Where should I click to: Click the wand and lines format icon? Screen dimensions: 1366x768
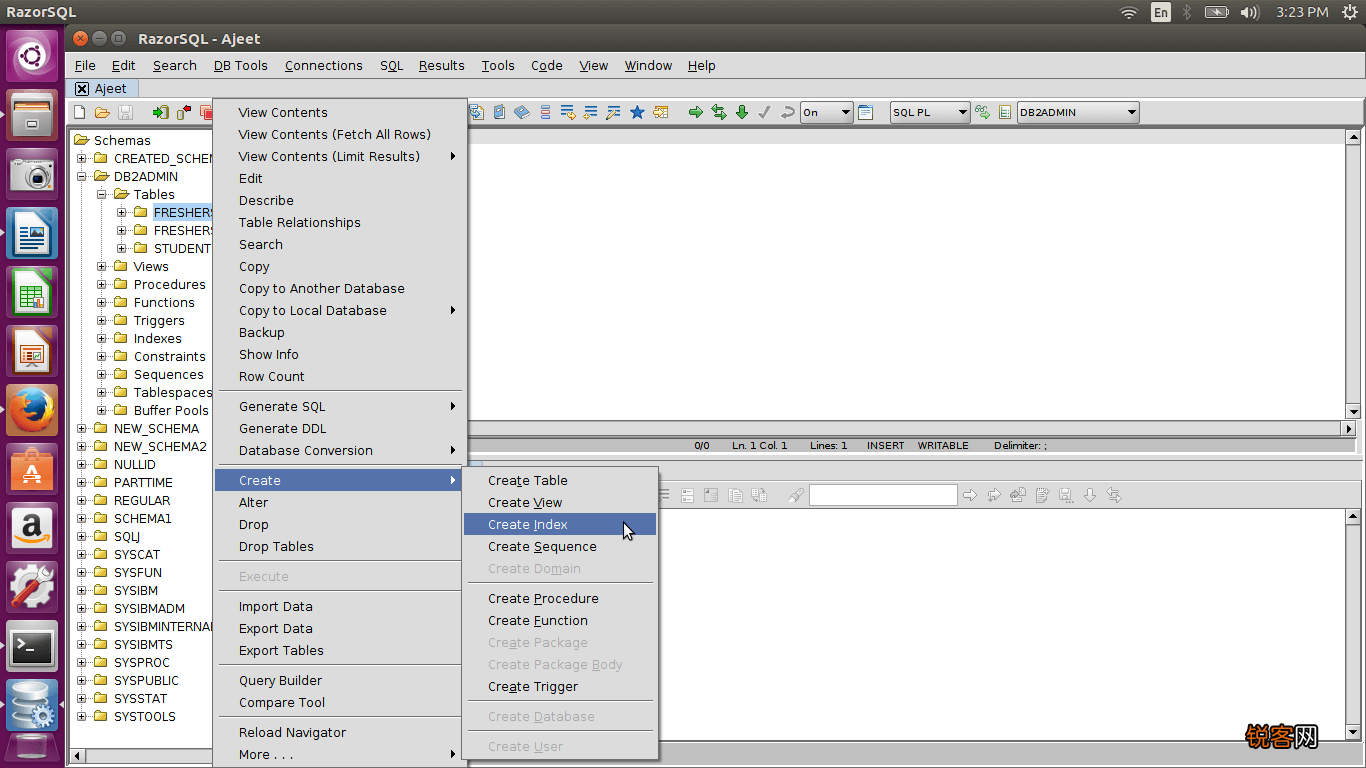pyautogui.click(x=613, y=113)
